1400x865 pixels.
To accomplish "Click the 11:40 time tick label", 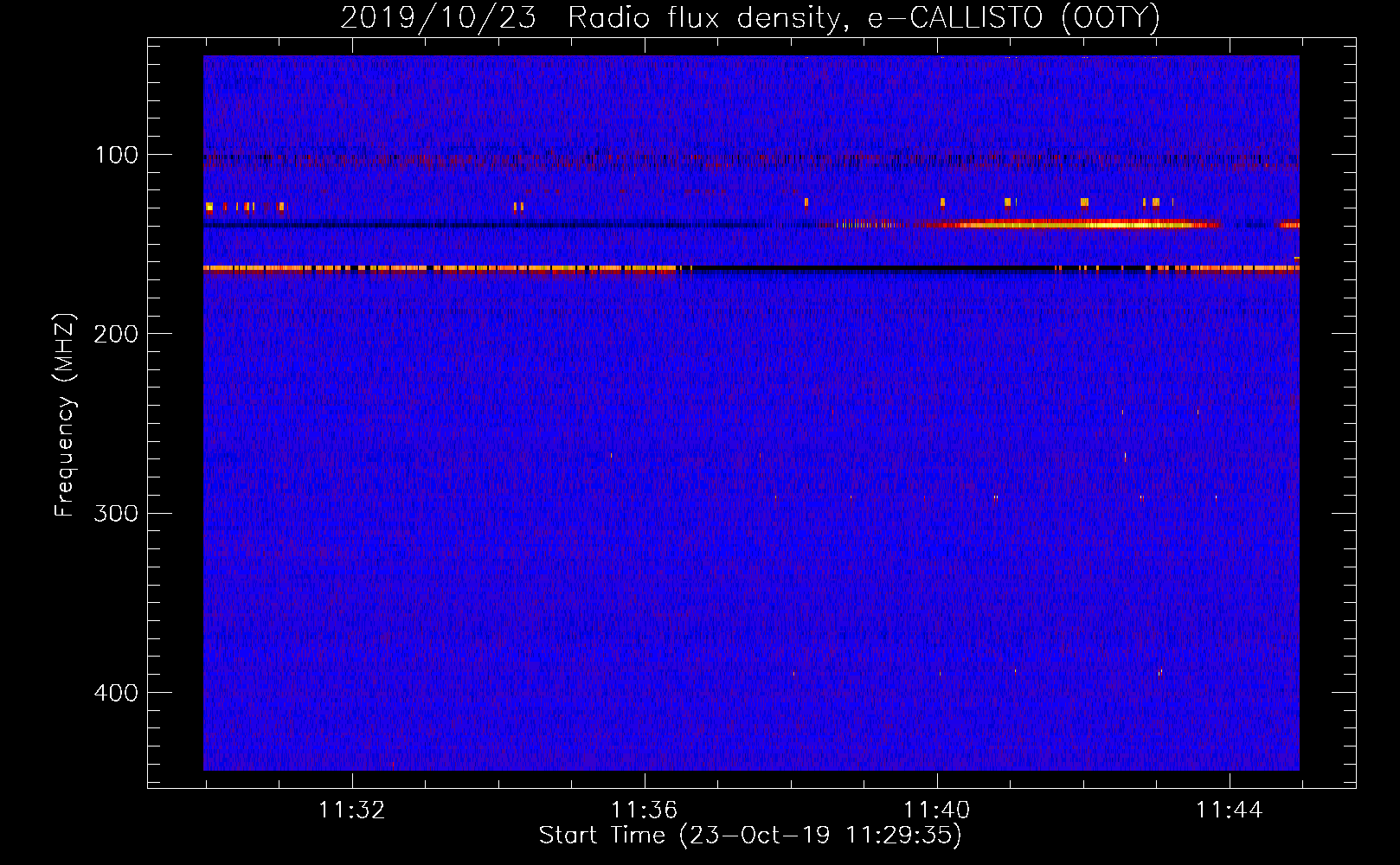I will click(937, 810).
